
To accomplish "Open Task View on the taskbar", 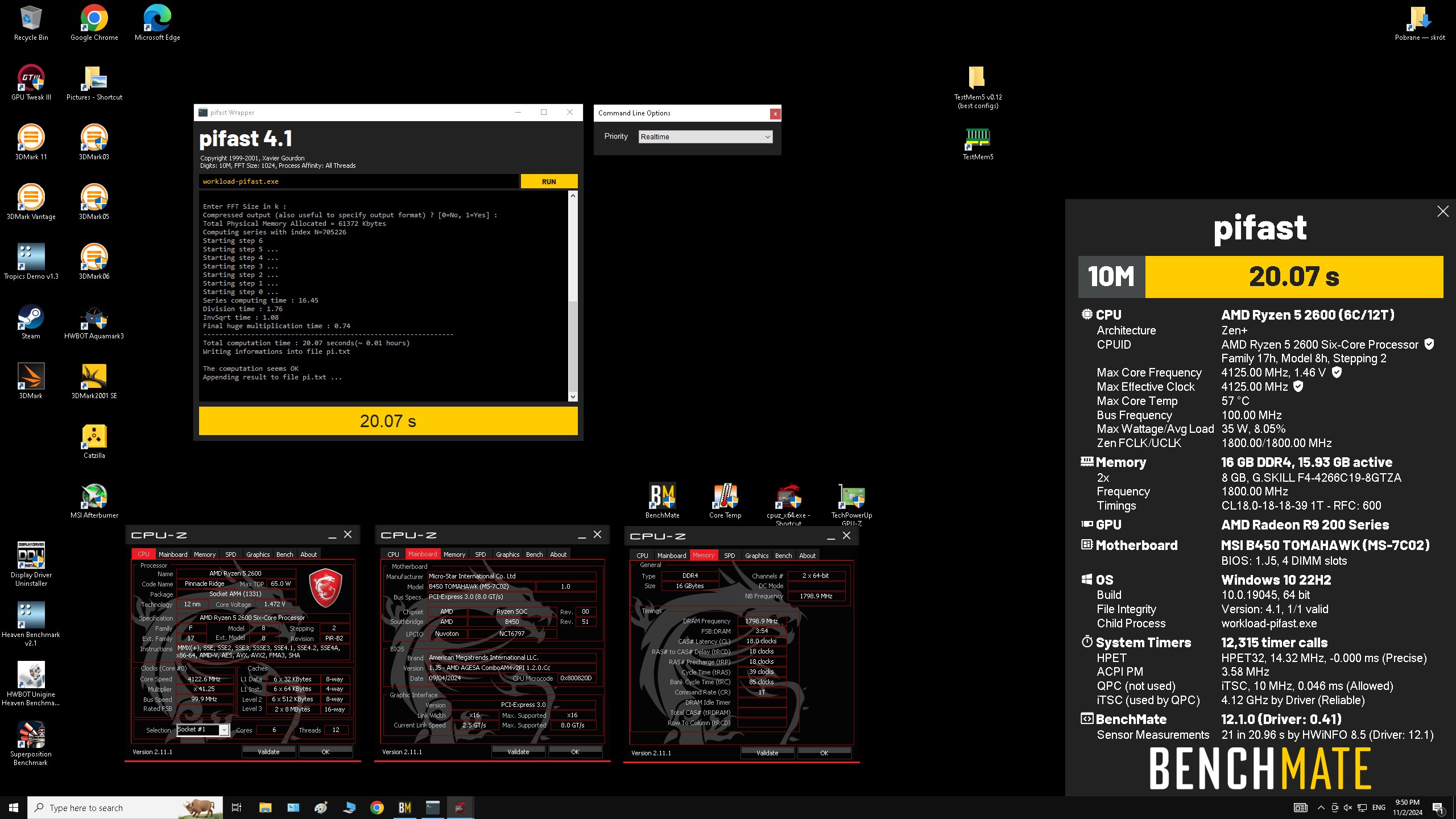I will point(237,808).
